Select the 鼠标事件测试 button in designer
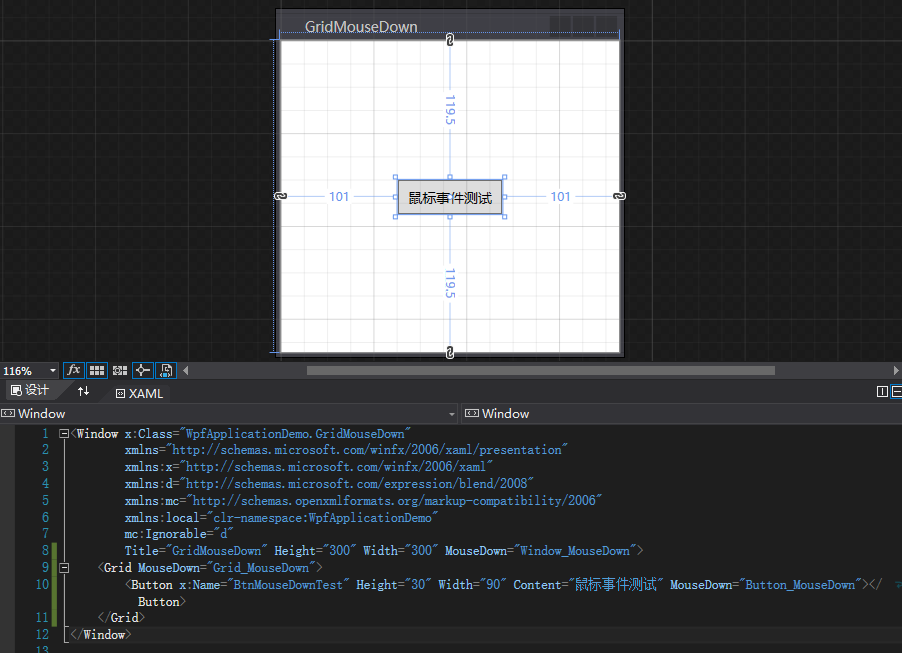Image resolution: width=902 pixels, height=653 pixels. tap(450, 197)
